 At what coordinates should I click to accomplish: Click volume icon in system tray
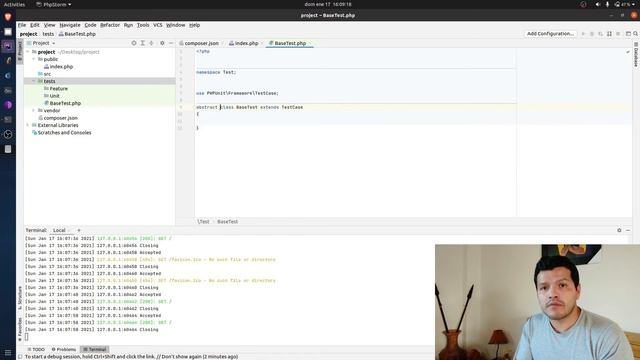(598, 4)
